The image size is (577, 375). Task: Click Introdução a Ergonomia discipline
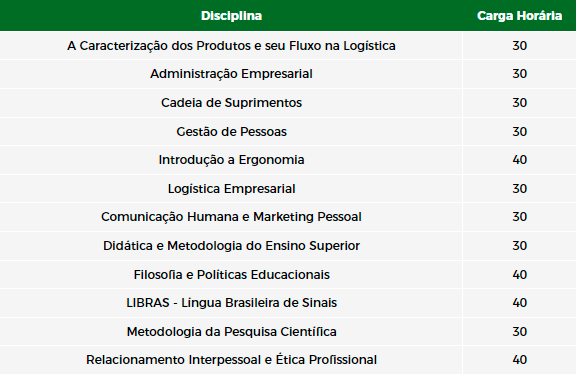(x=231, y=160)
